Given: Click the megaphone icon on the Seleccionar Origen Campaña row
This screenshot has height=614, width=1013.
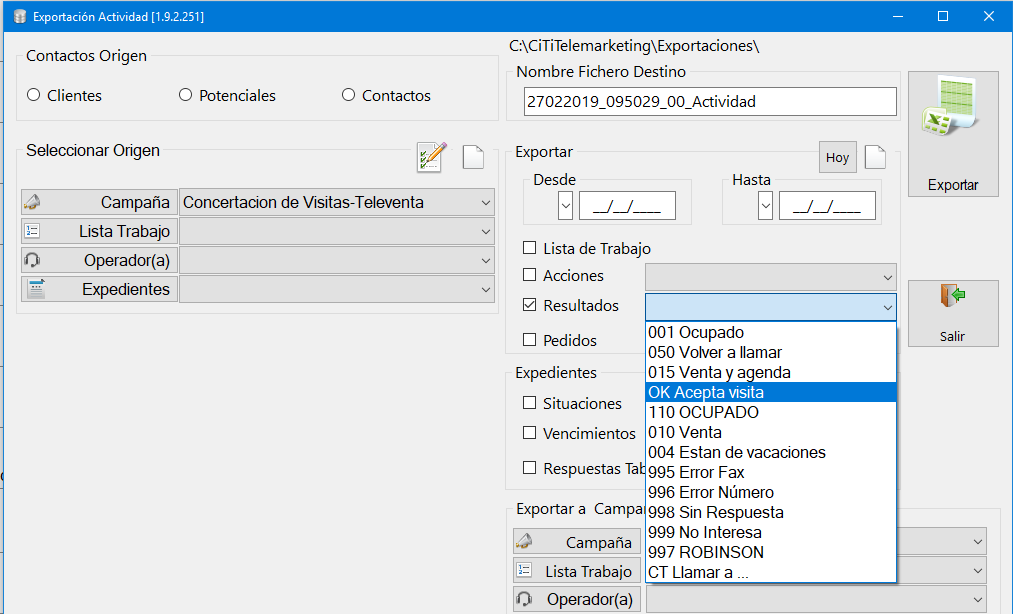Looking at the screenshot, I should [x=32, y=202].
